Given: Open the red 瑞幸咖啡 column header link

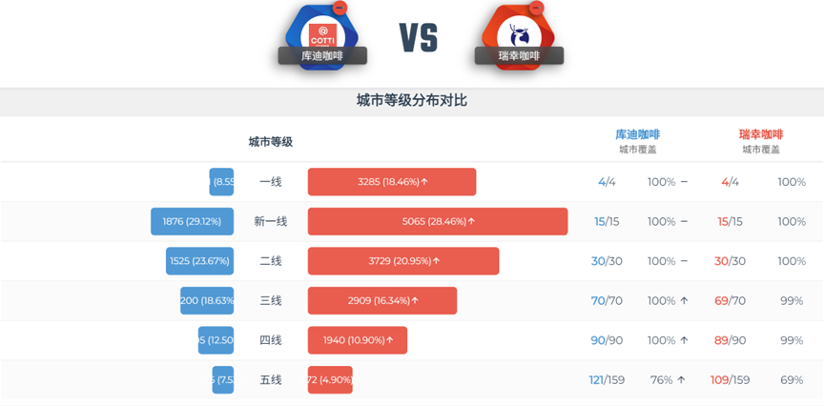Looking at the screenshot, I should (x=761, y=134).
